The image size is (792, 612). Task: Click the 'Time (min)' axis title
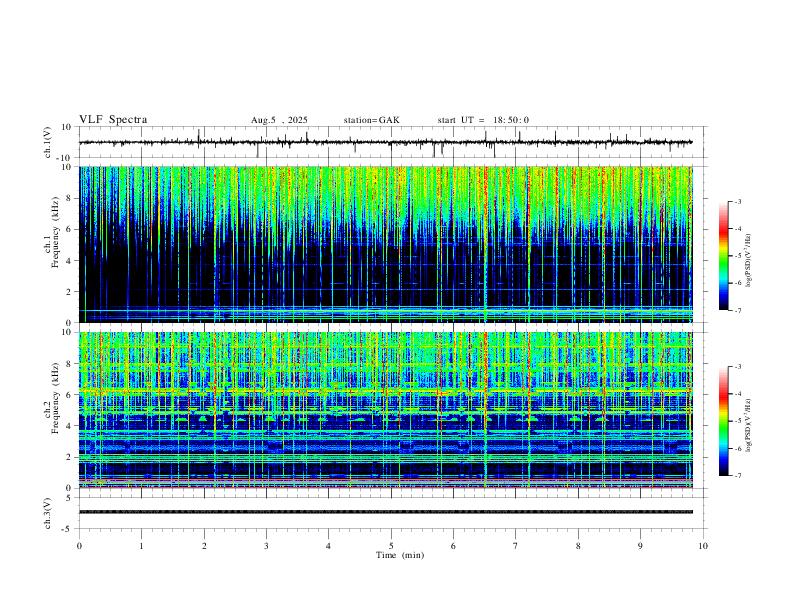tap(400, 555)
